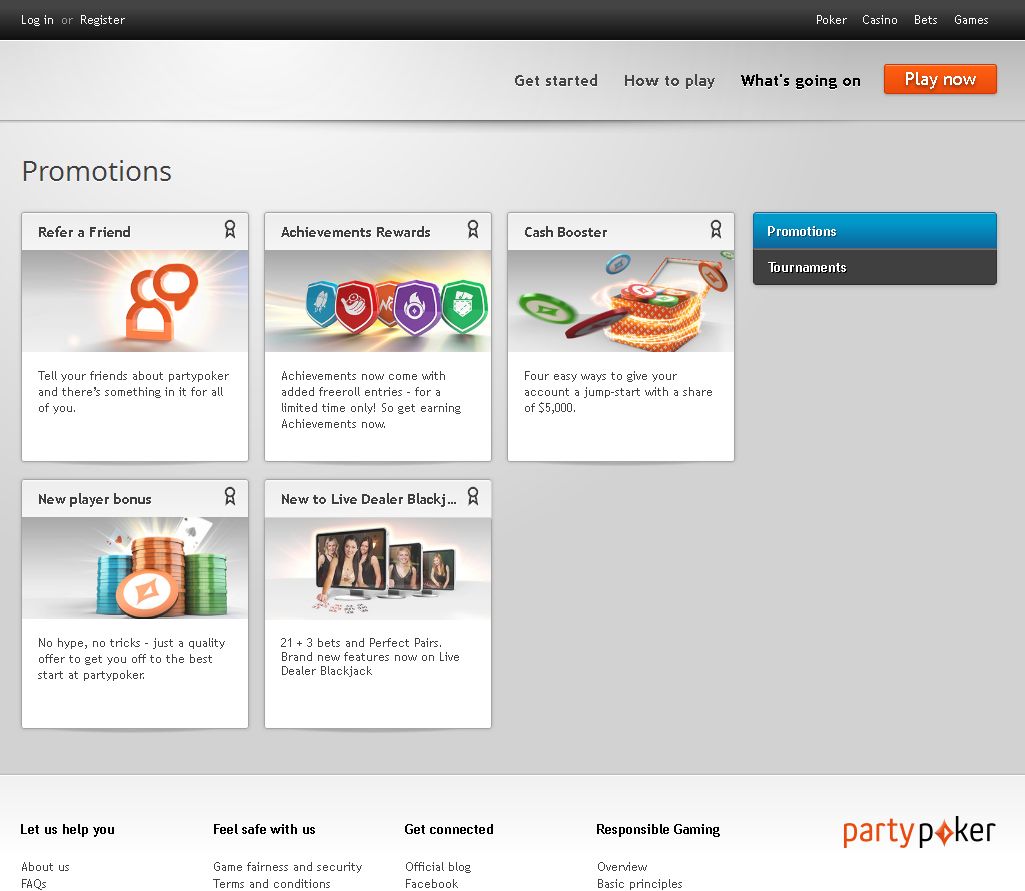Click the Promotions page heading
The width and height of the screenshot is (1025, 891).
coord(97,171)
